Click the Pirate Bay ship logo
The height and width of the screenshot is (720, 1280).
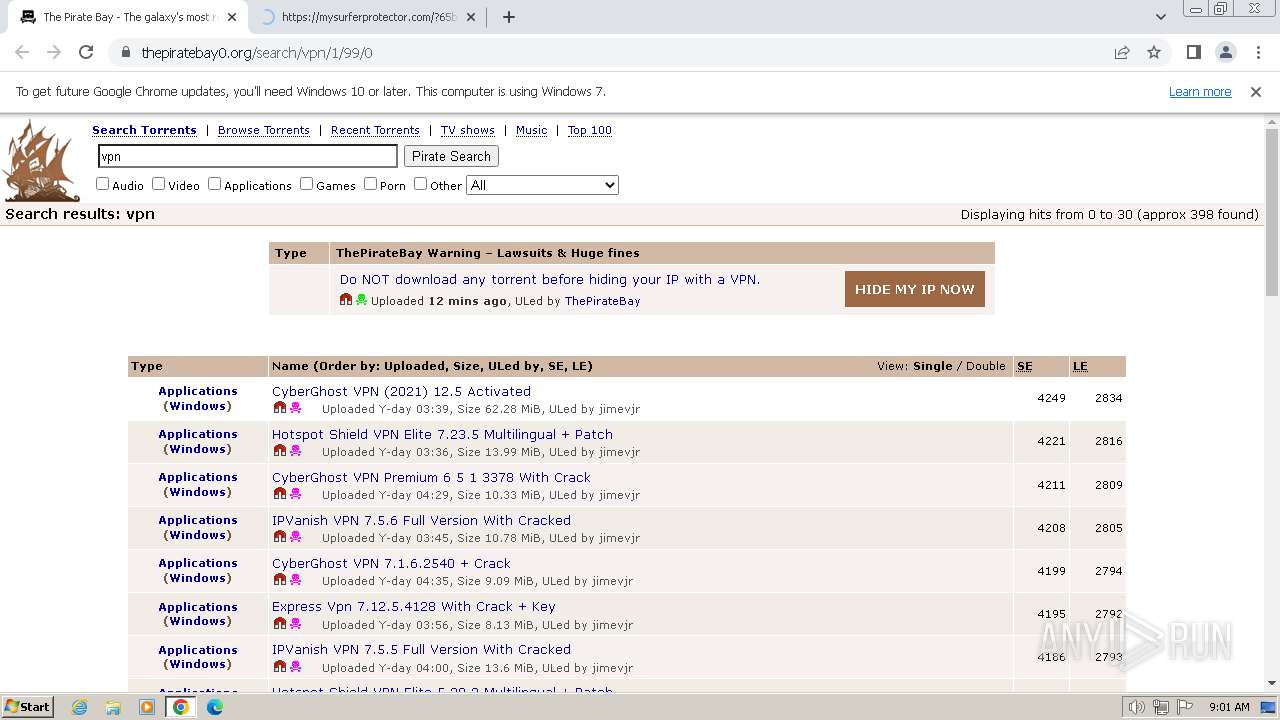click(x=41, y=160)
